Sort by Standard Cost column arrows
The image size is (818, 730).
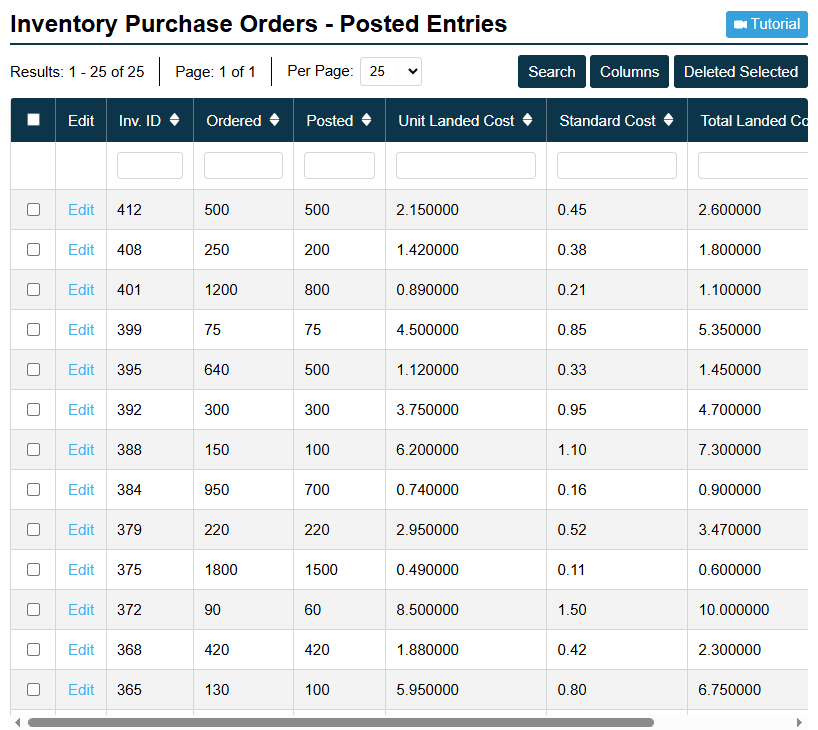point(668,120)
